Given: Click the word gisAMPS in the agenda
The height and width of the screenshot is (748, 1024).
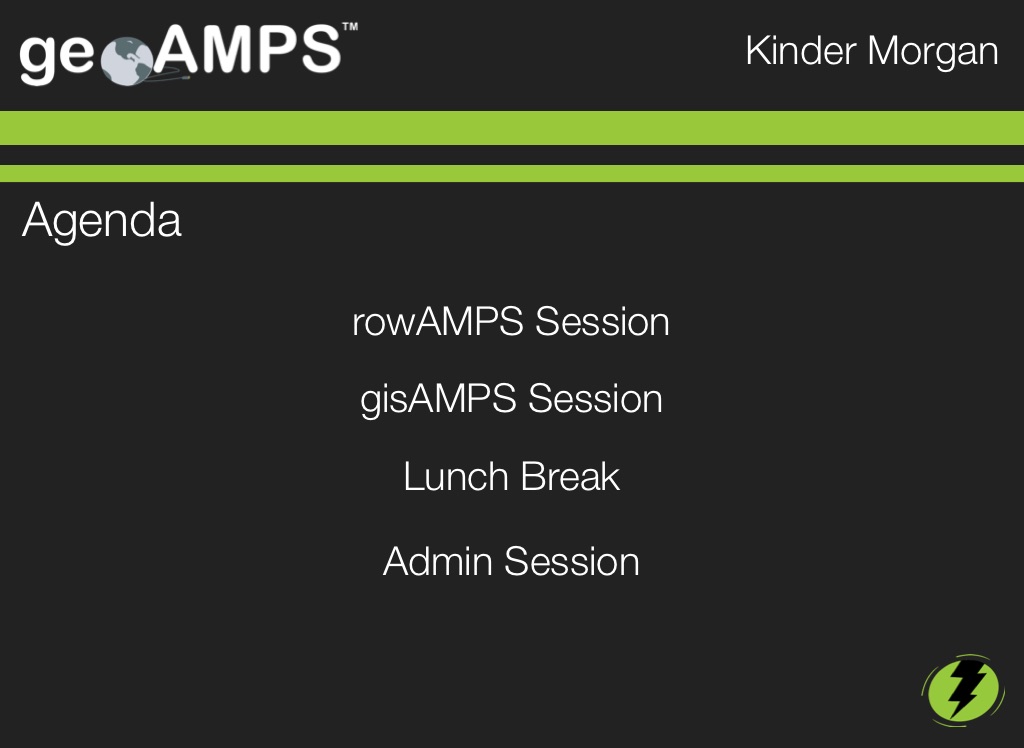Looking at the screenshot, I should (438, 399).
